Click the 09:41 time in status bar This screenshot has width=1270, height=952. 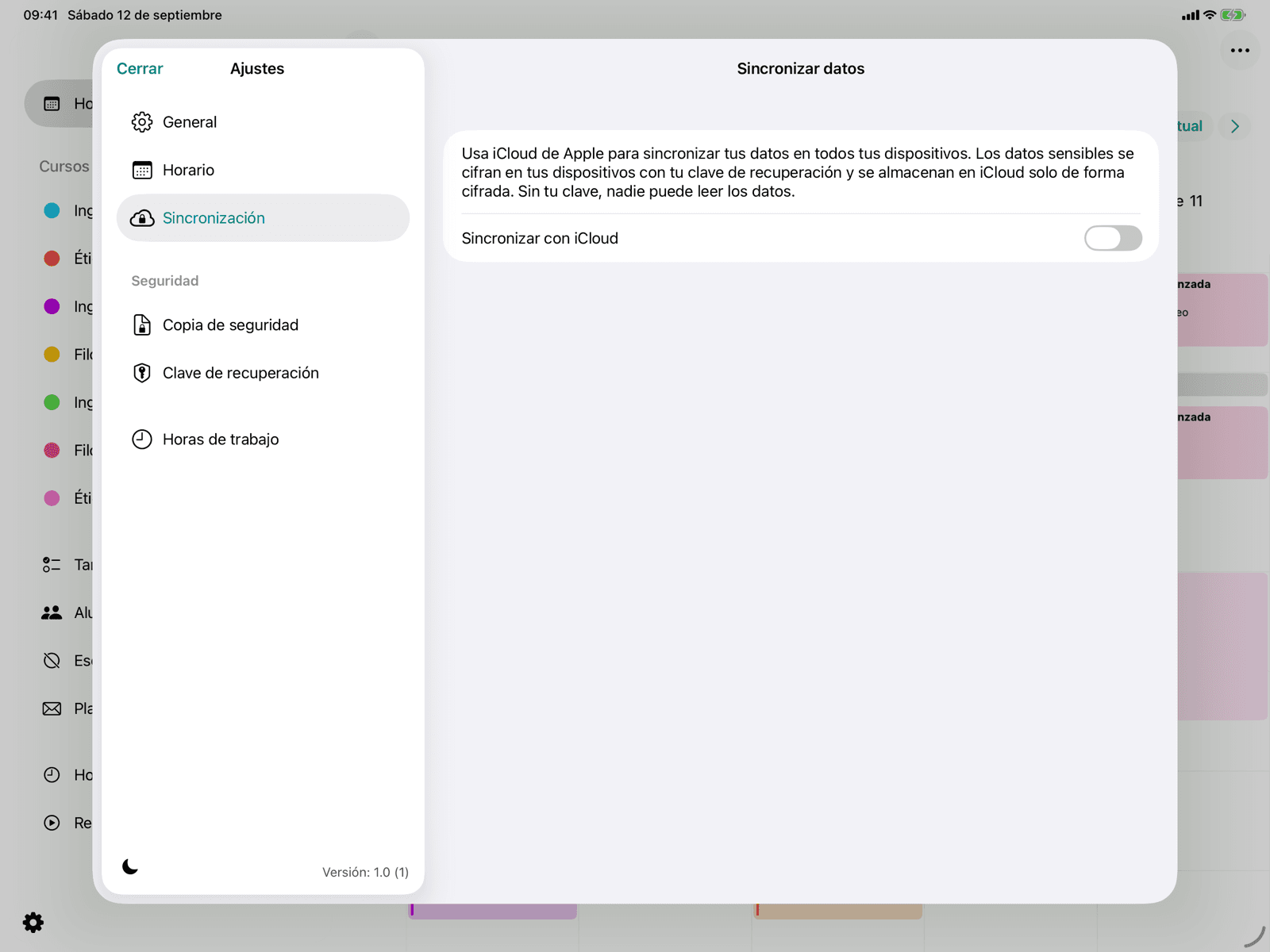tap(40, 15)
